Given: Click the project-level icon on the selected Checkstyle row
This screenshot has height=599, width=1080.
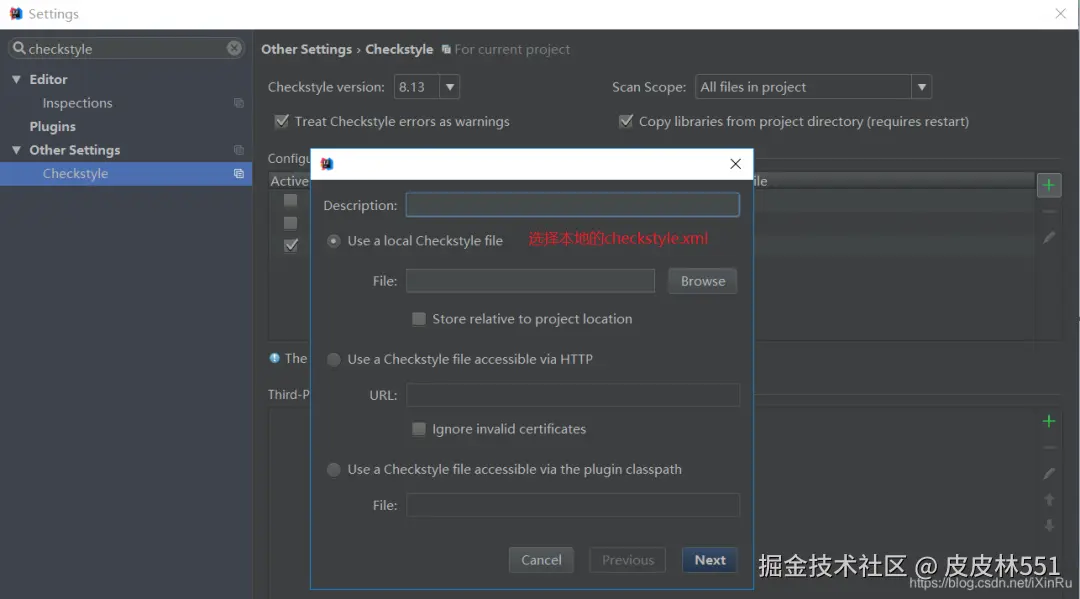Looking at the screenshot, I should [239, 174].
